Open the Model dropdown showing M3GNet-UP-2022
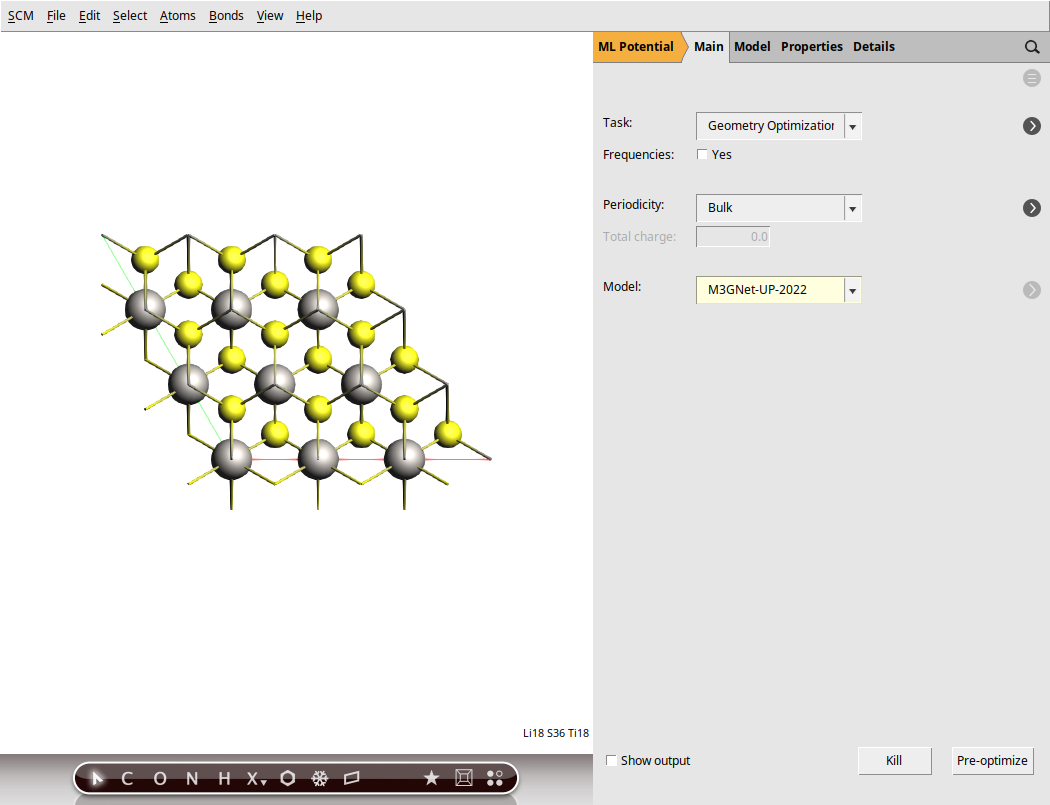This screenshot has width=1050, height=805. pyautogui.click(x=851, y=290)
